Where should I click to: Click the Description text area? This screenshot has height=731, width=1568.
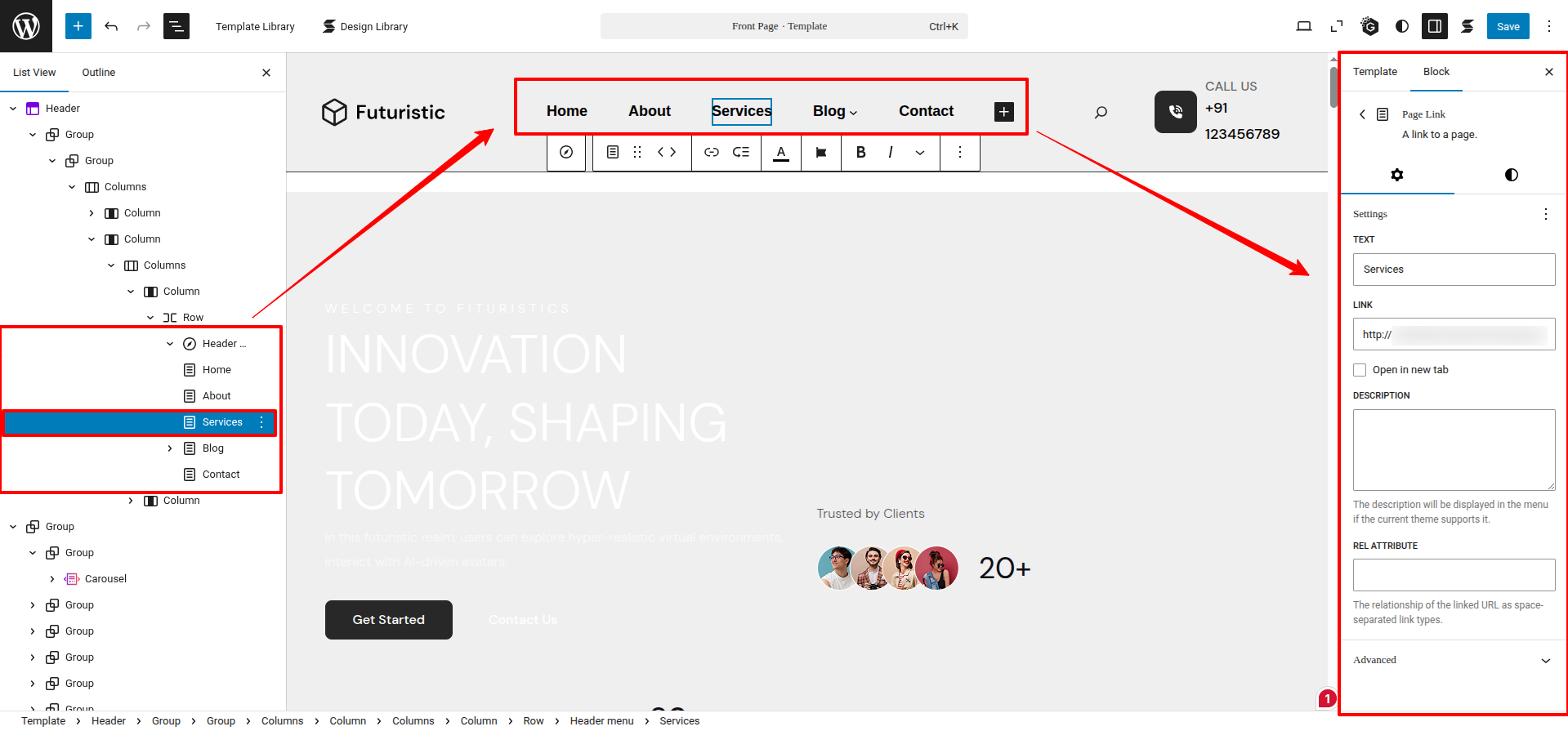point(1454,449)
